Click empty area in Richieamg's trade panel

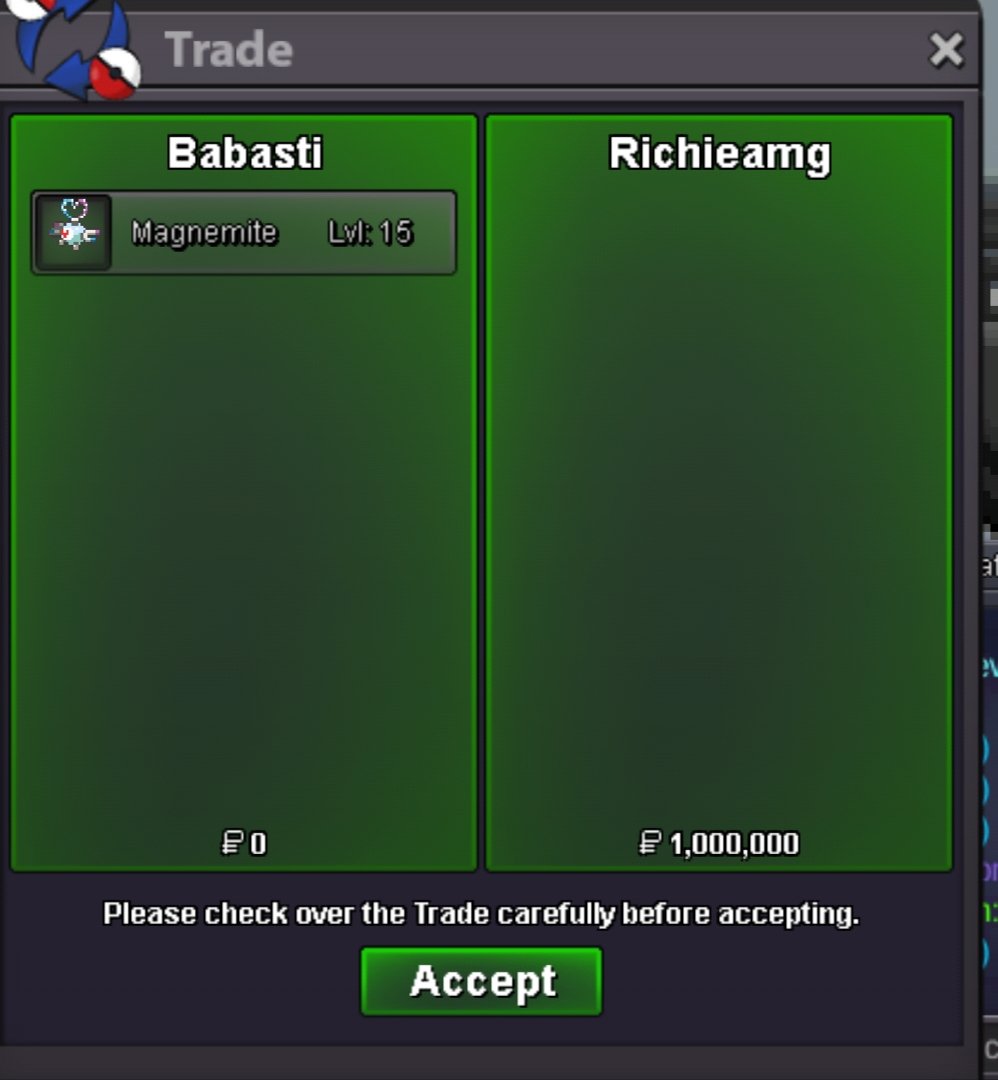[719, 496]
